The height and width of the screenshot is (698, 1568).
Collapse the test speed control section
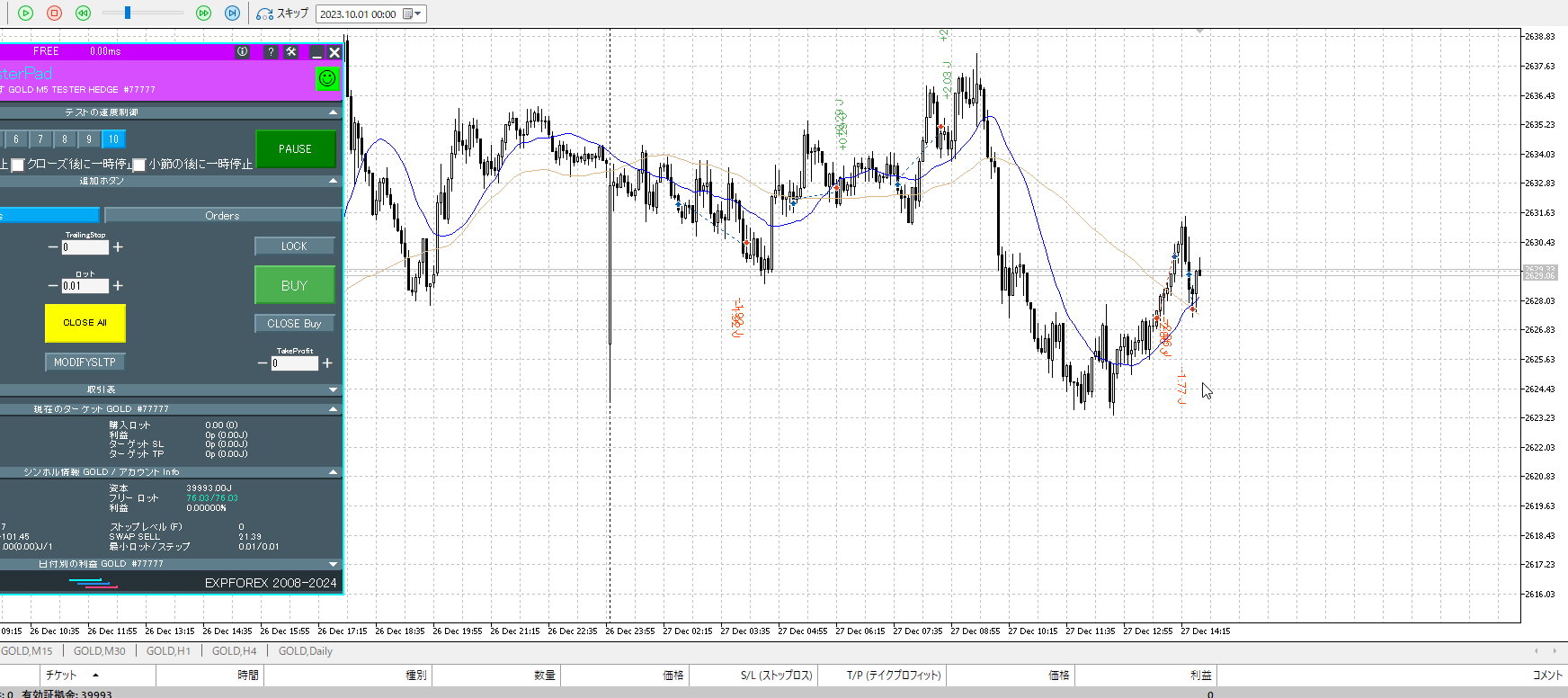(334, 112)
